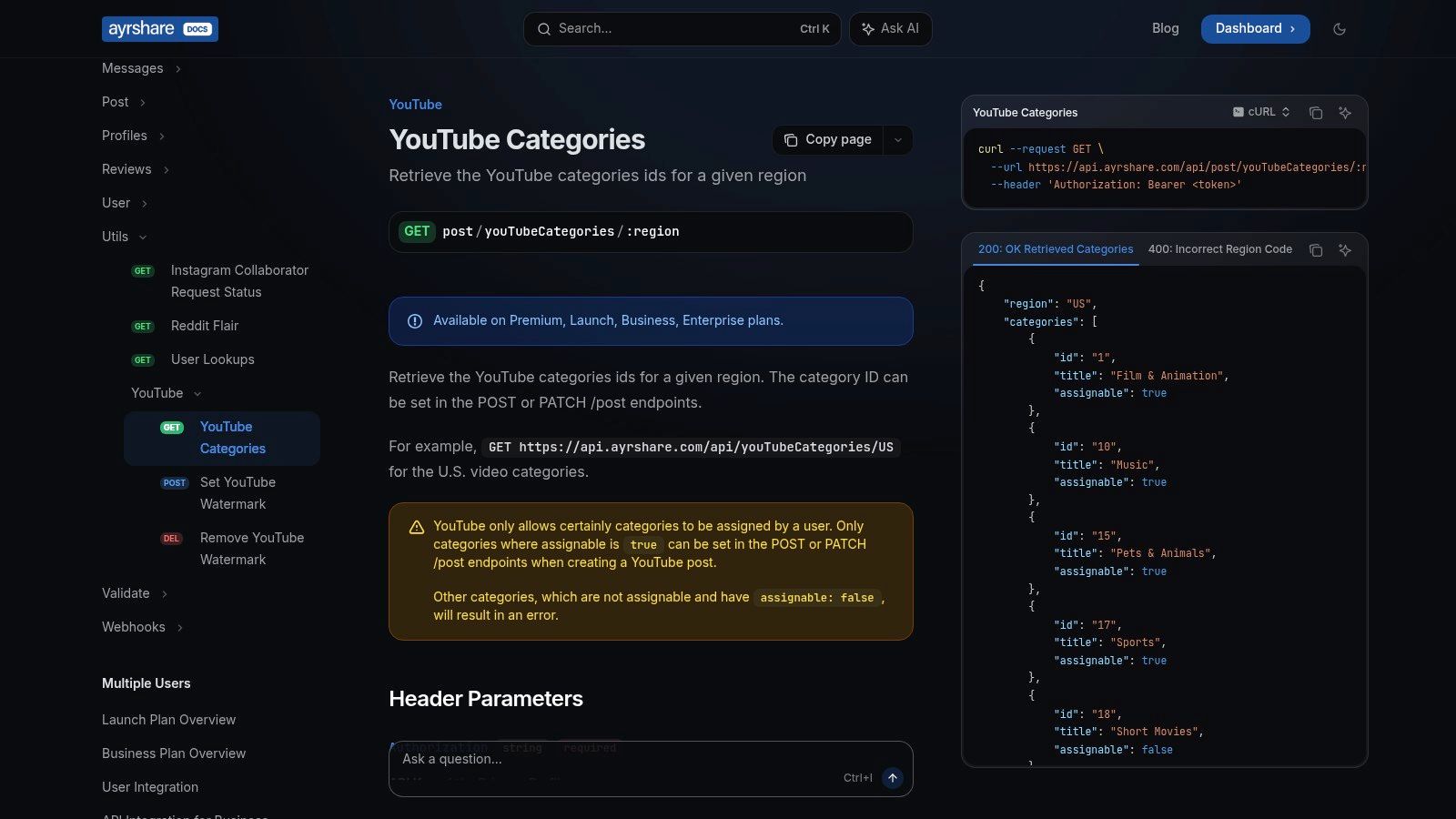Viewport: 1456px width, 819px height.
Task: Click YouTube Categories code panel title
Action: pos(1025,113)
